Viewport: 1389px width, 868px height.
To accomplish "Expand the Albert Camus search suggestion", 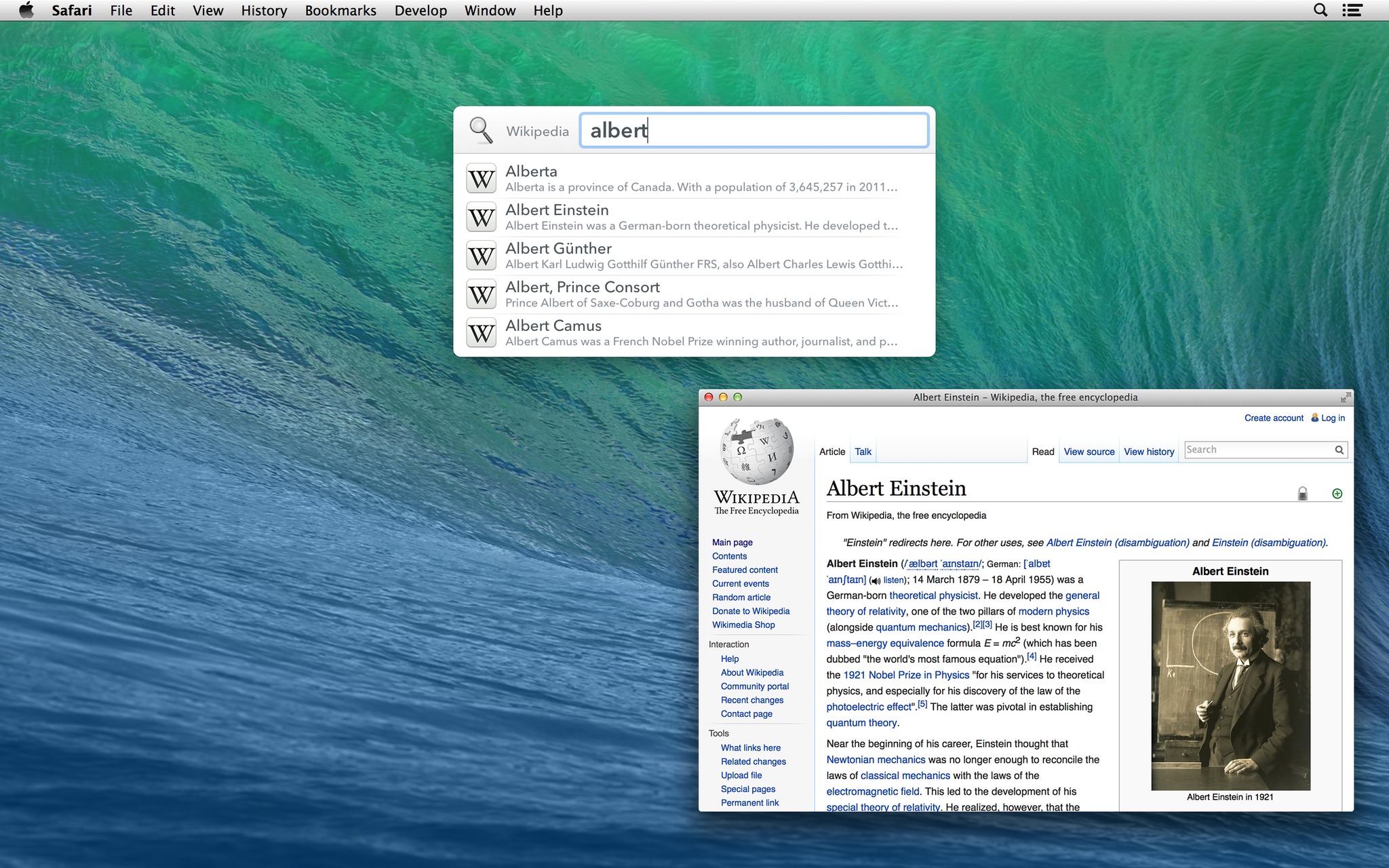I will click(x=695, y=333).
